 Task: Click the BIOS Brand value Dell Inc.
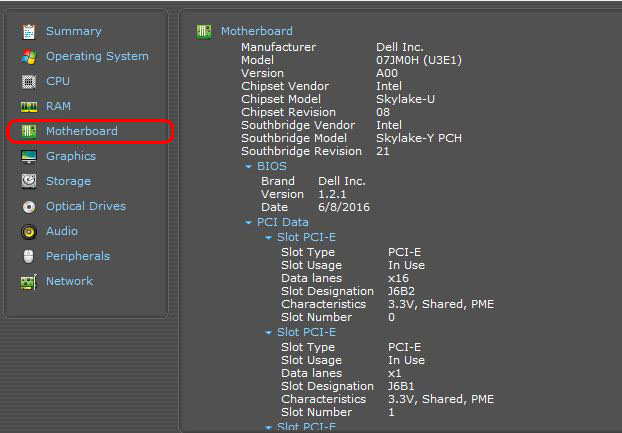[x=342, y=181]
